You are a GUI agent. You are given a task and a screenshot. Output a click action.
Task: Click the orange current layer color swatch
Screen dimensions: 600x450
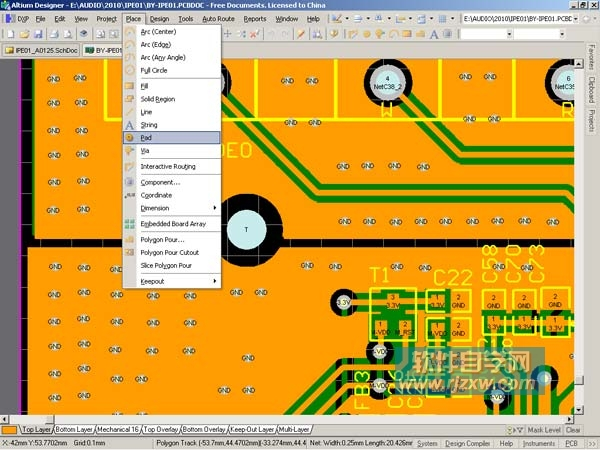(x=10, y=430)
